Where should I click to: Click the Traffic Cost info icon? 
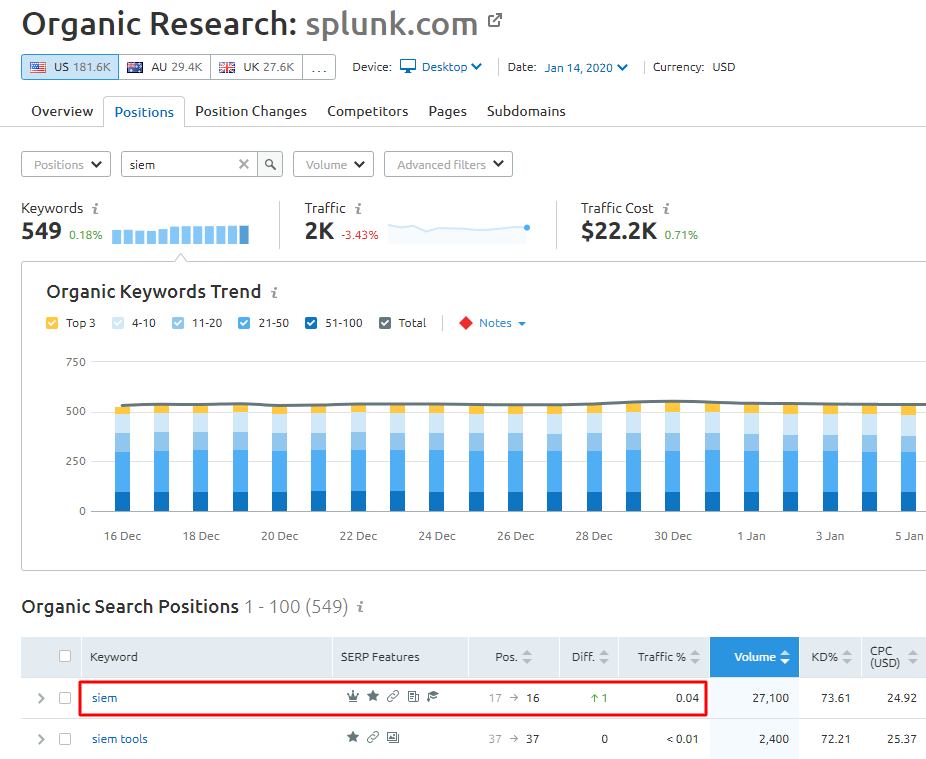pyautogui.click(x=666, y=209)
